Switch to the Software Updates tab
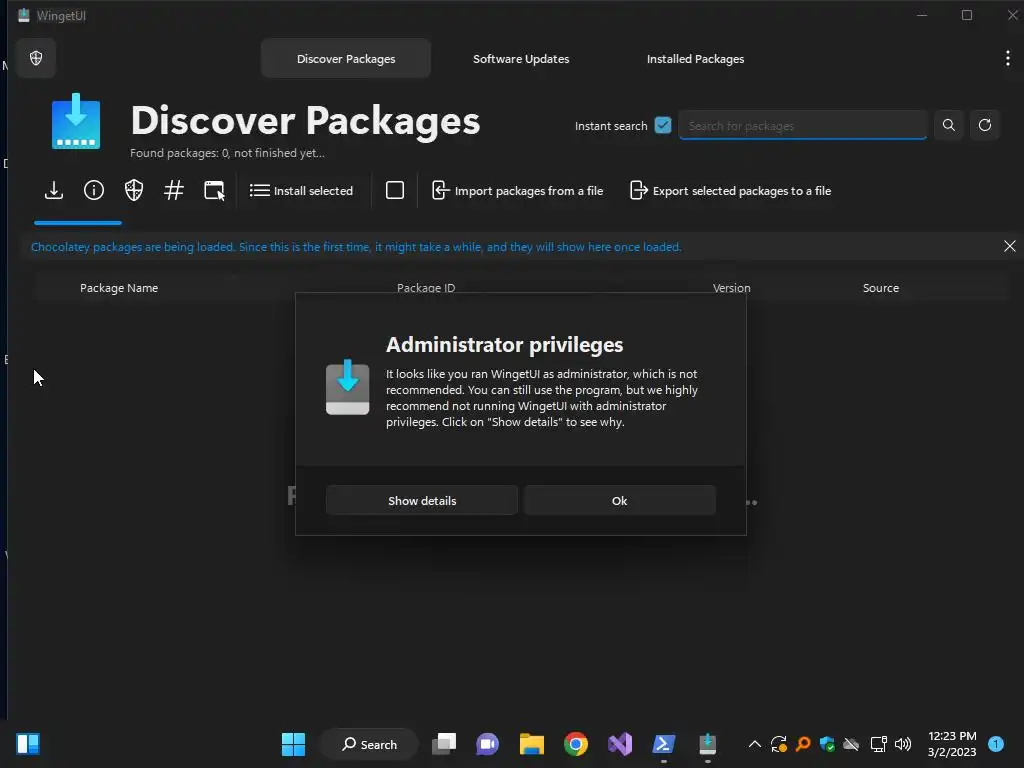Viewport: 1024px width, 768px height. coord(520,59)
